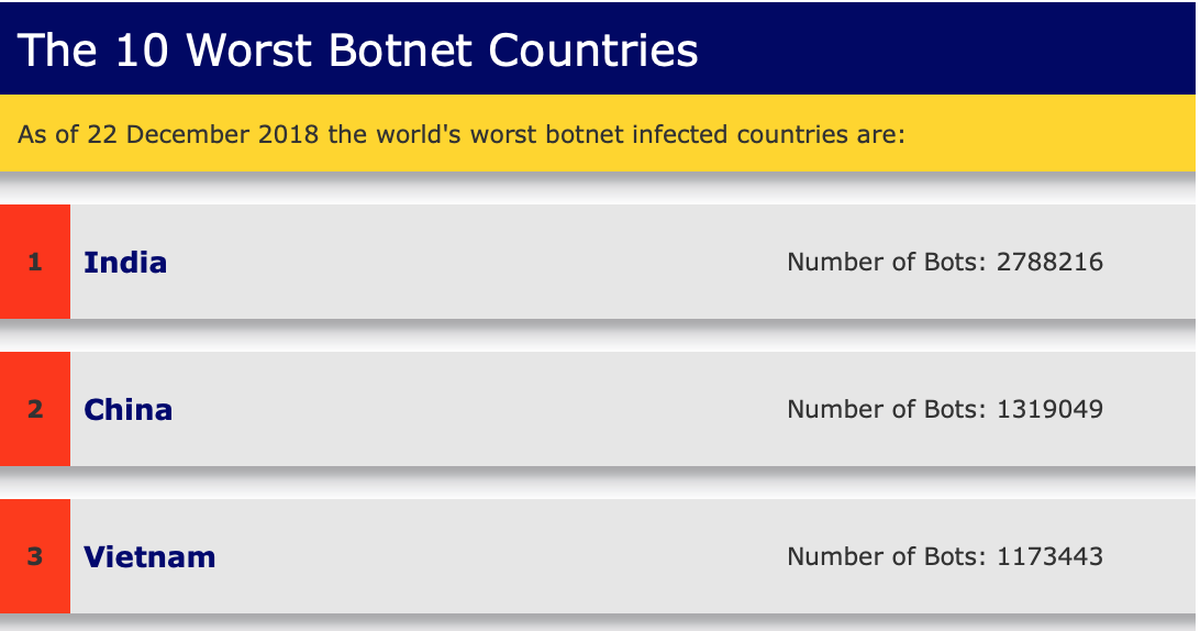This screenshot has height=631, width=1200.
Task: Open the Vietnam country link
Action: coord(150,556)
